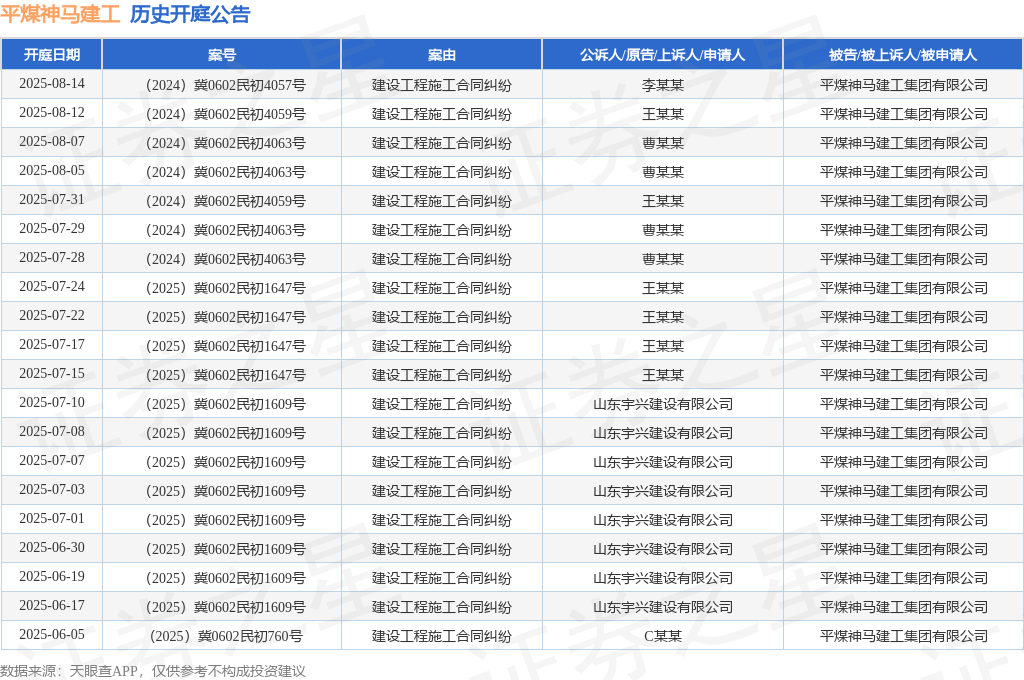Click the date 2025-06-17
This screenshot has width=1024, height=680.
[x=52, y=606]
